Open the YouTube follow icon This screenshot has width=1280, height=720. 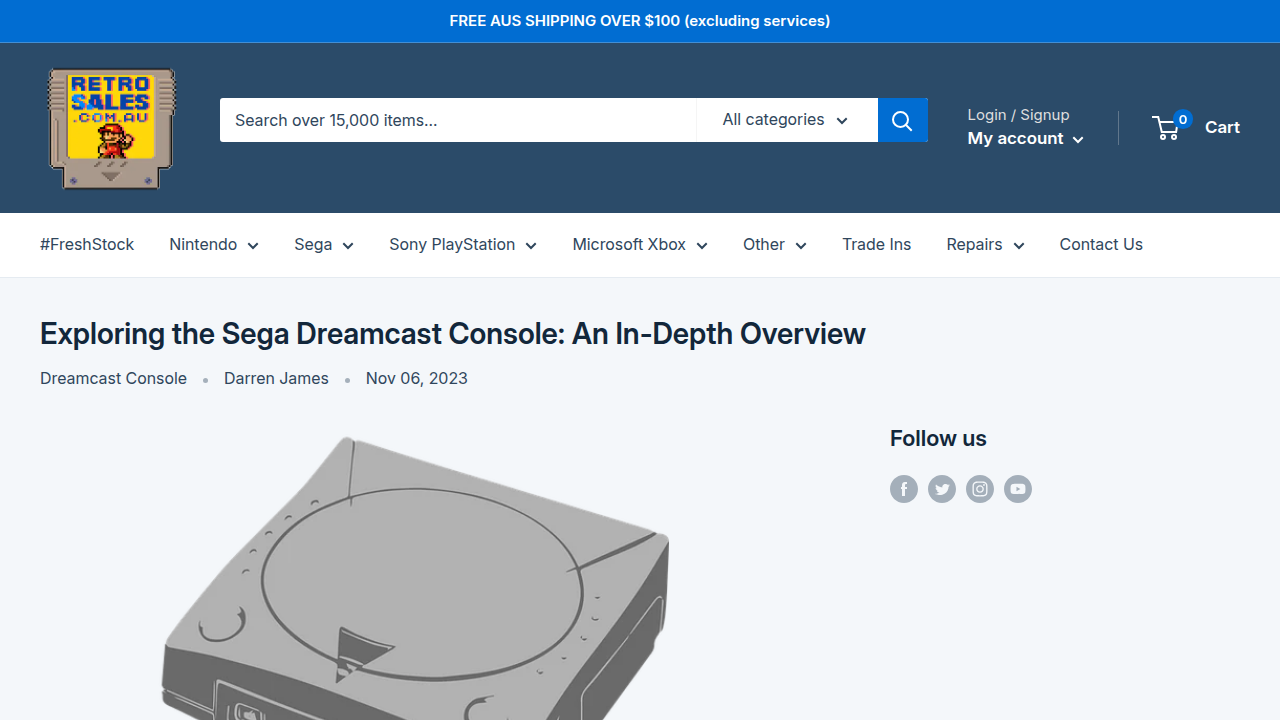1018,489
